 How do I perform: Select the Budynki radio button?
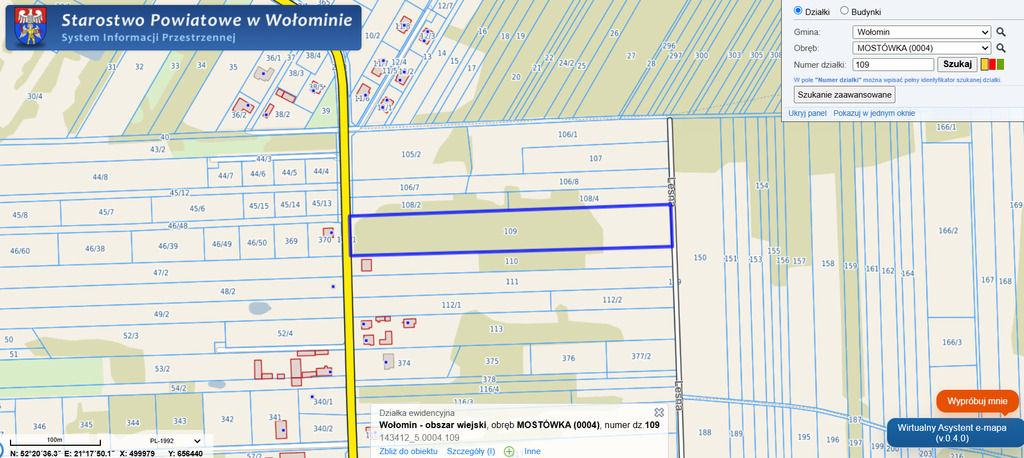[x=844, y=11]
